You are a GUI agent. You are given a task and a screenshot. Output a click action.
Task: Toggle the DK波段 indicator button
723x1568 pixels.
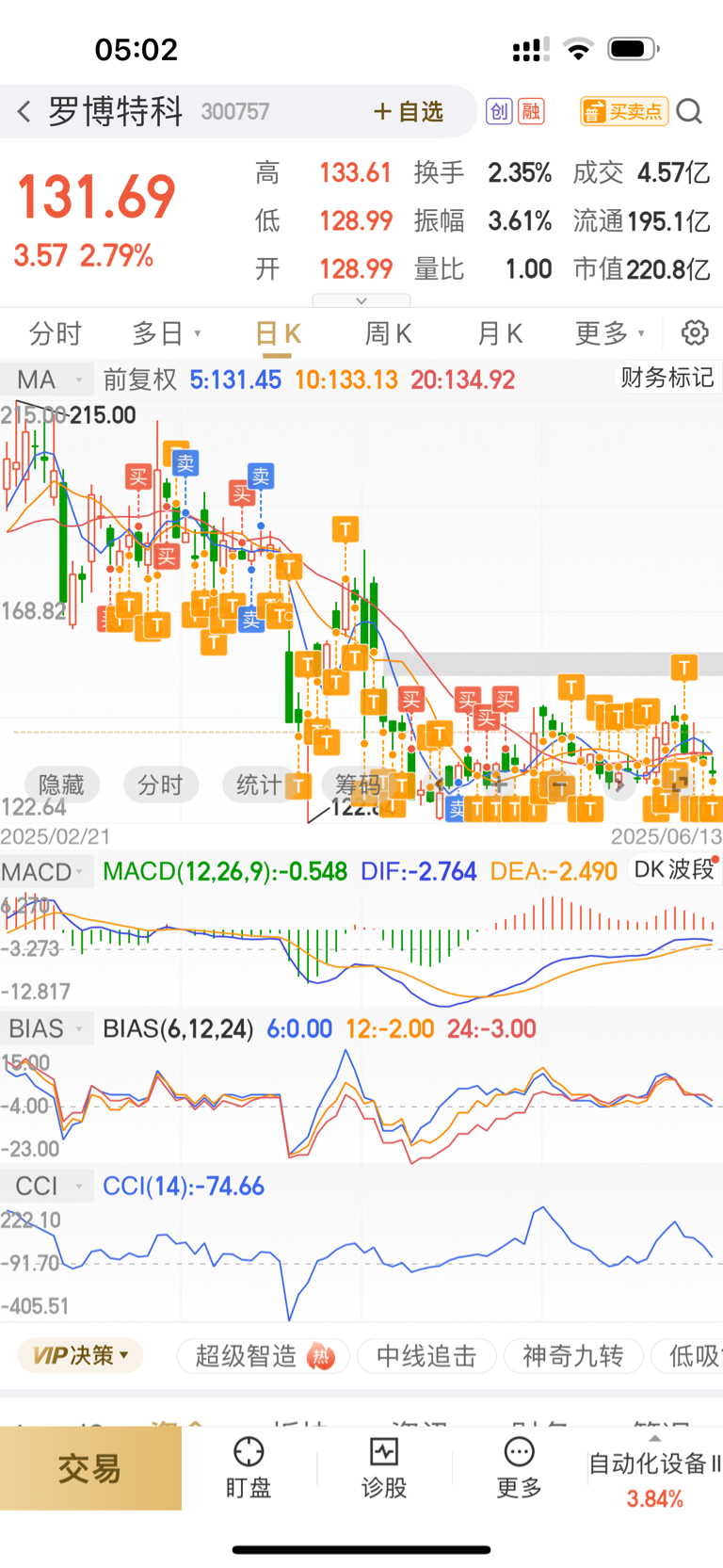(674, 869)
